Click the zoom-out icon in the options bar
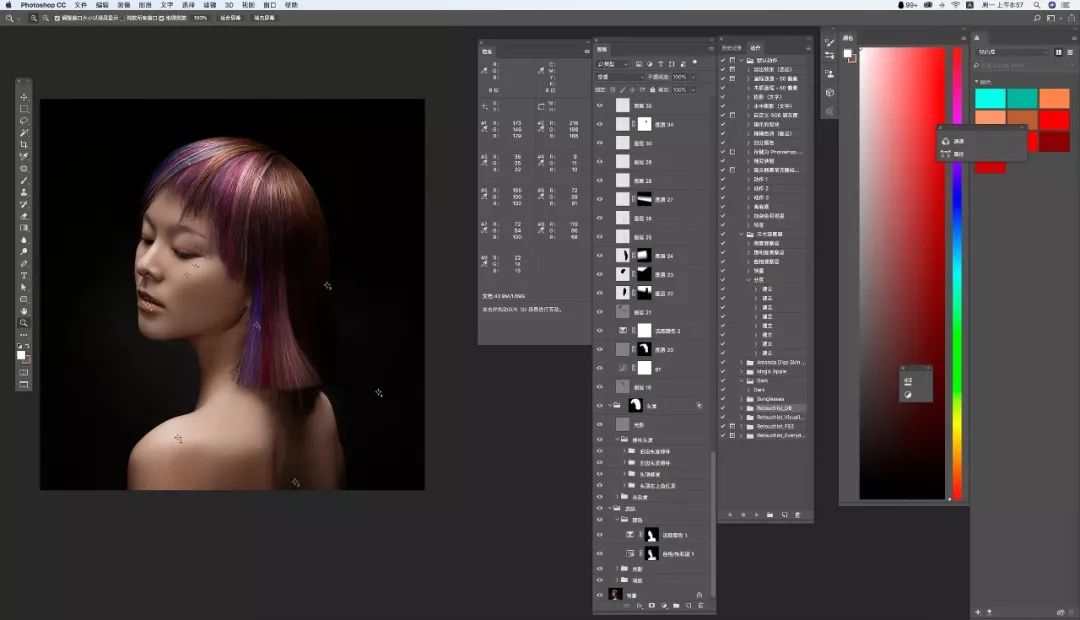Screen dimensions: 1080x620 (45, 18)
